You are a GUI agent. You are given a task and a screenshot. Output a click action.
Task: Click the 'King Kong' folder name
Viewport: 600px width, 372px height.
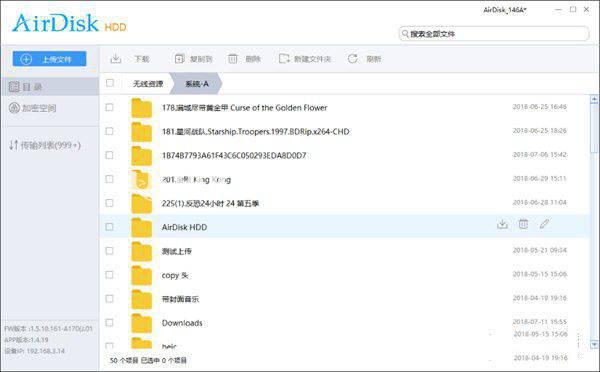pos(196,179)
